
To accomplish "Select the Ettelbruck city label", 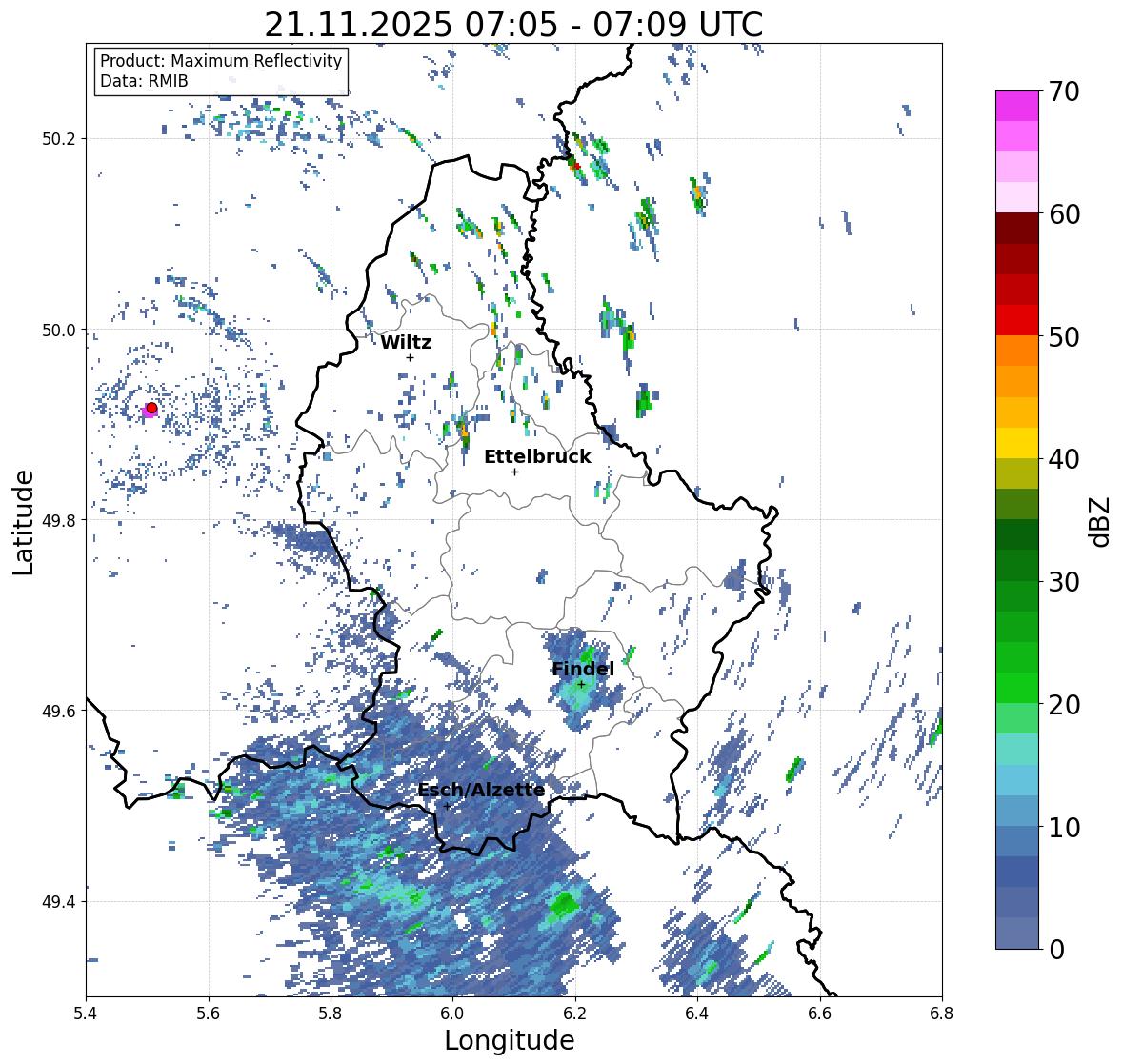I will tap(537, 456).
